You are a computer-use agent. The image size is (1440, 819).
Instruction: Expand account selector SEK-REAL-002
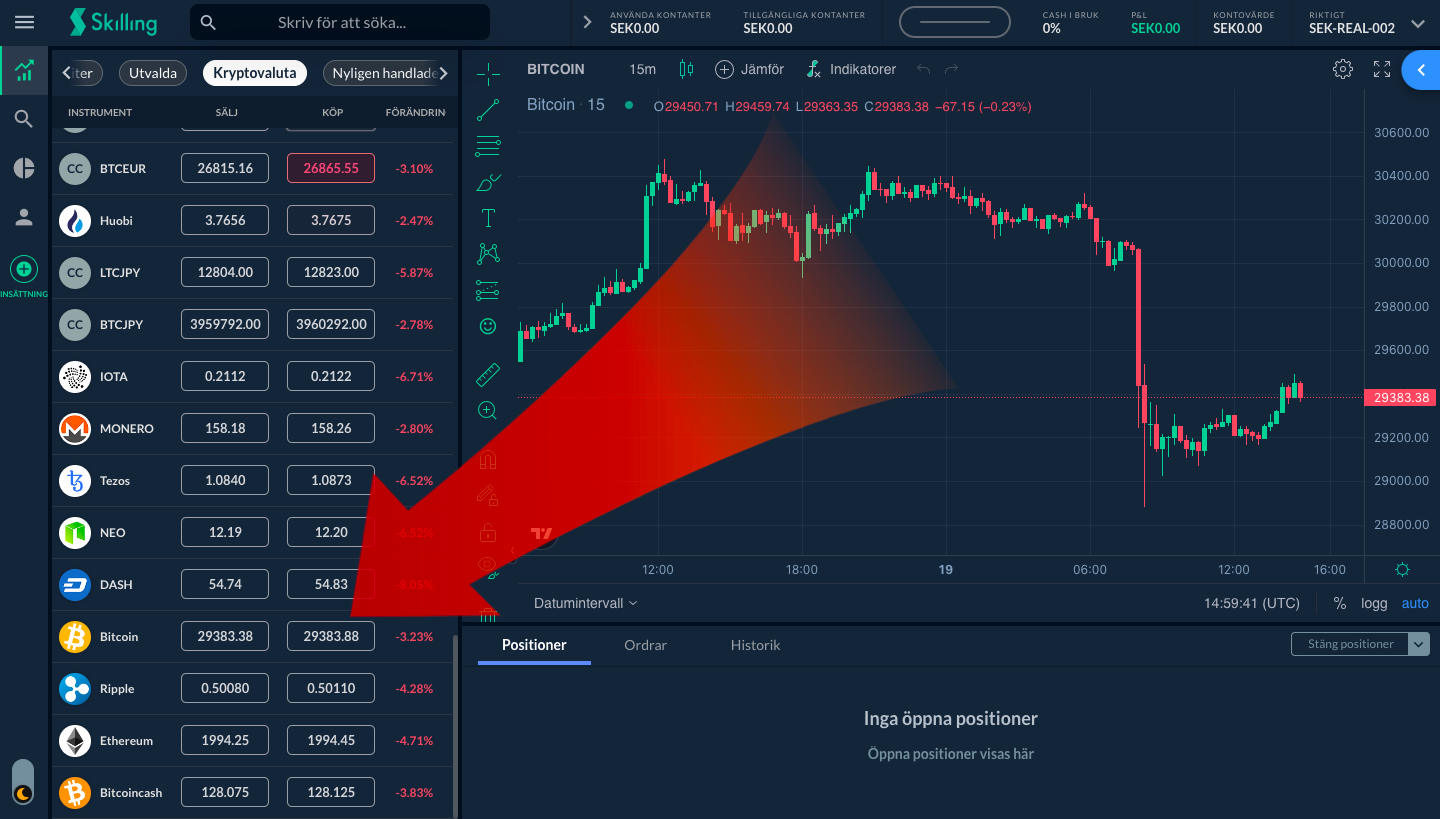click(x=1418, y=23)
